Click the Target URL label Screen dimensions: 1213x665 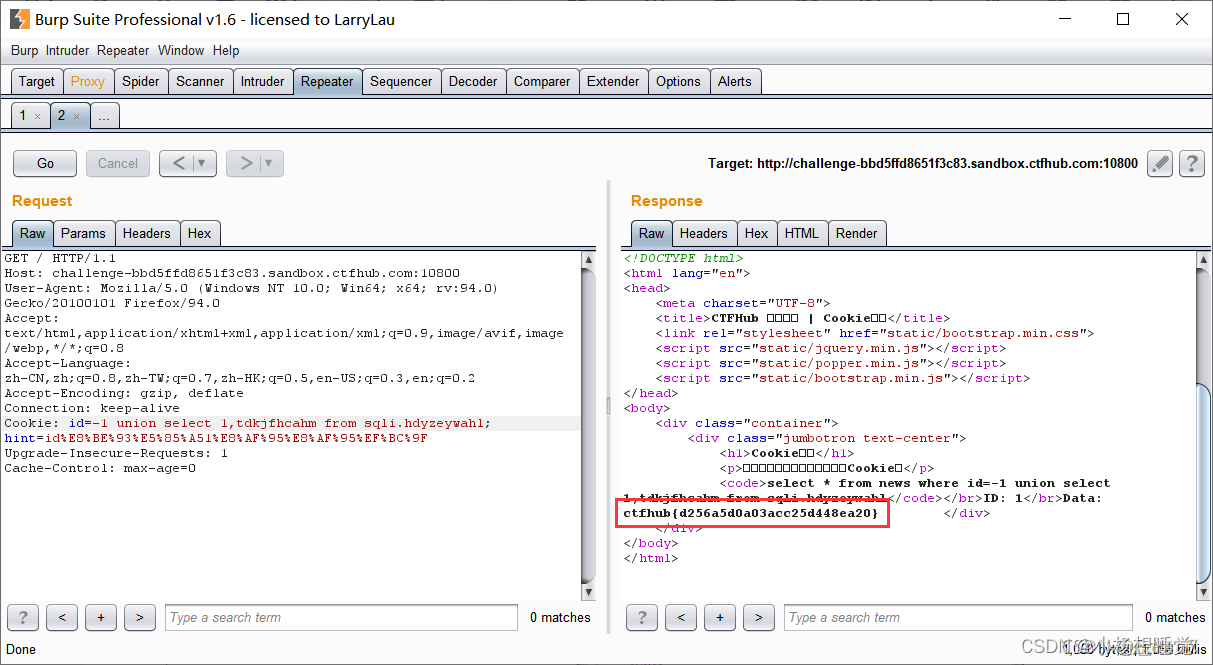(923, 163)
